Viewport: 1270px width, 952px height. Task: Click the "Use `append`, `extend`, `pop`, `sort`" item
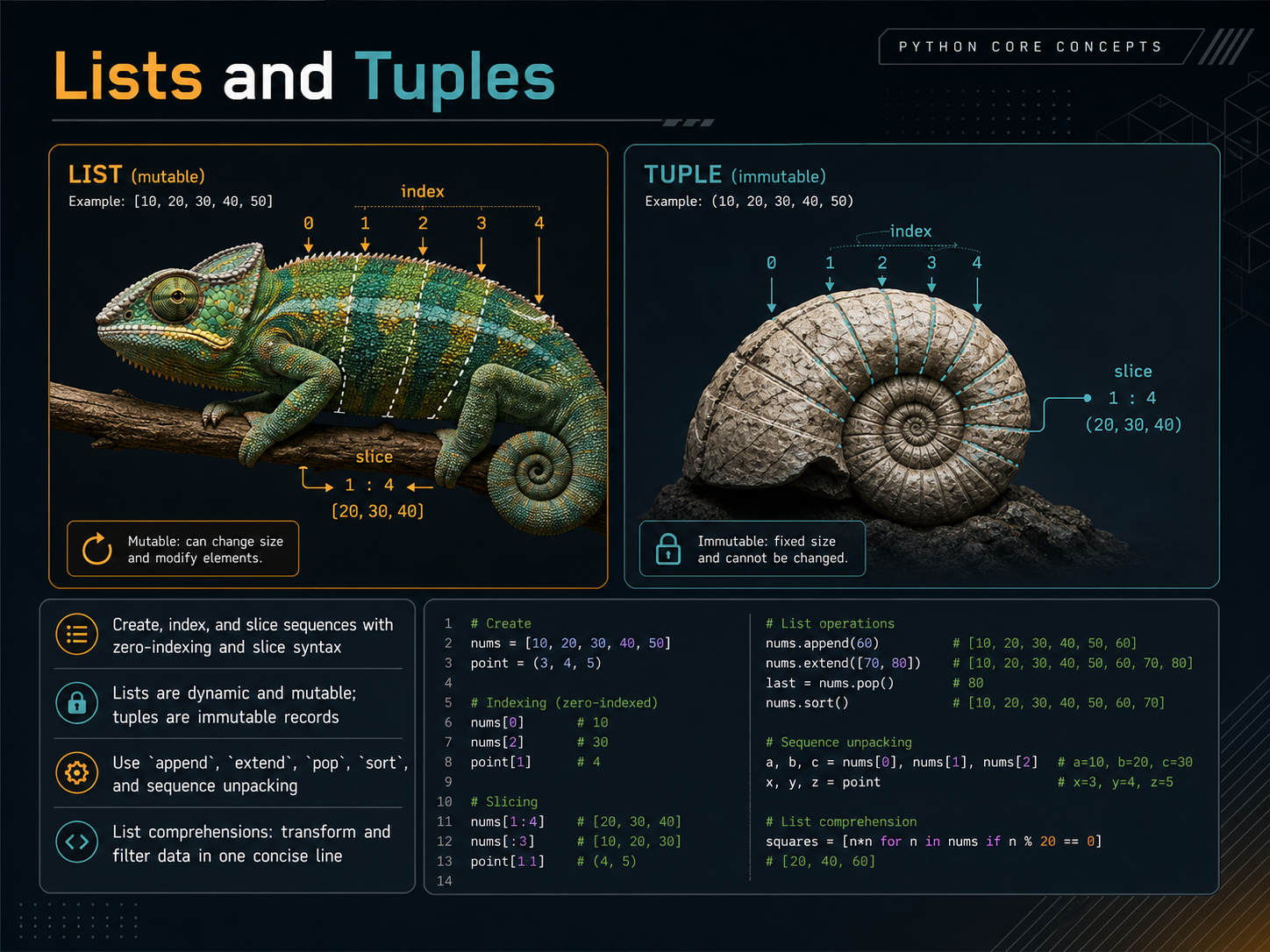click(x=260, y=774)
